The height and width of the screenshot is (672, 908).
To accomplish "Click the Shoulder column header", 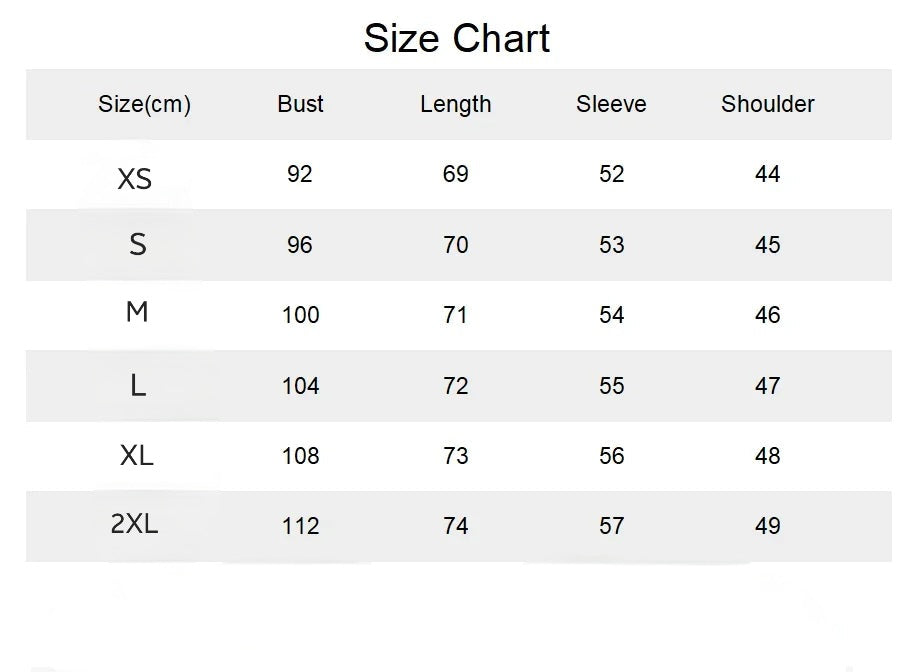I will point(767,104).
